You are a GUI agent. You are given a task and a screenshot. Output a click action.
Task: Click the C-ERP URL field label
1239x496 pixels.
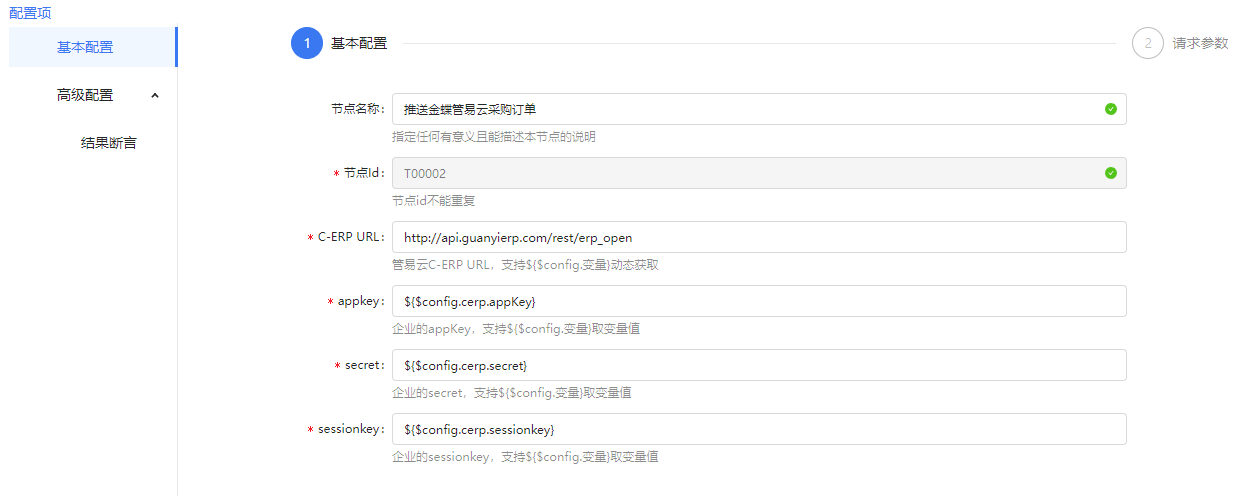click(350, 237)
